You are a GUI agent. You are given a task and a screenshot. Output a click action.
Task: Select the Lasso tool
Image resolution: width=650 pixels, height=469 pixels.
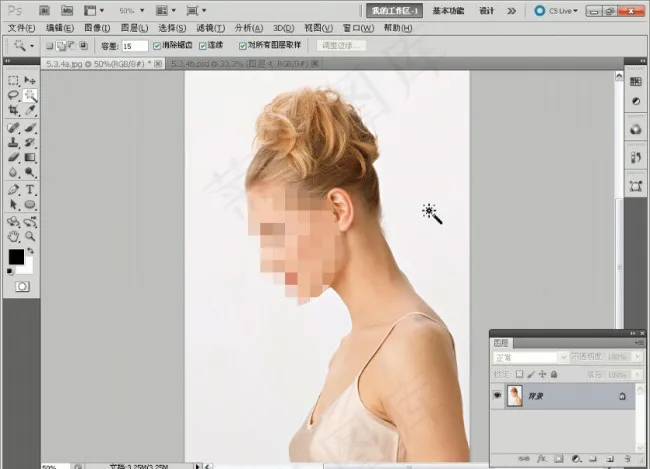(x=13, y=95)
